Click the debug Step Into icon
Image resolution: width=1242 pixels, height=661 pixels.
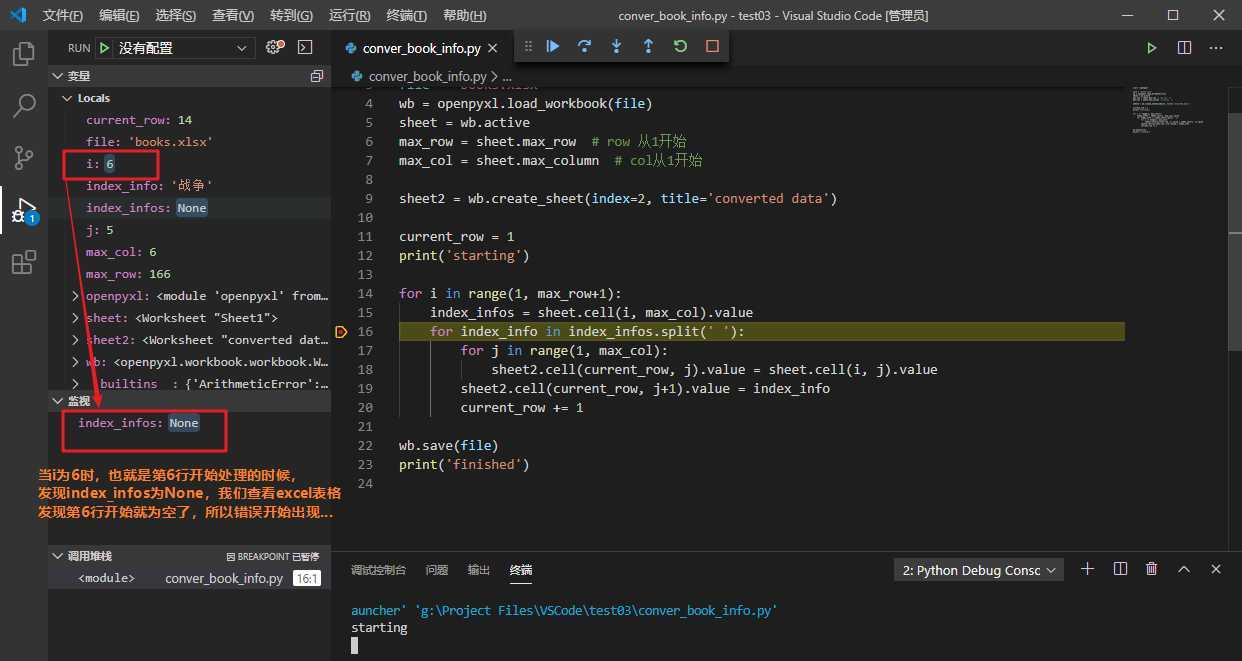pyautogui.click(x=616, y=46)
